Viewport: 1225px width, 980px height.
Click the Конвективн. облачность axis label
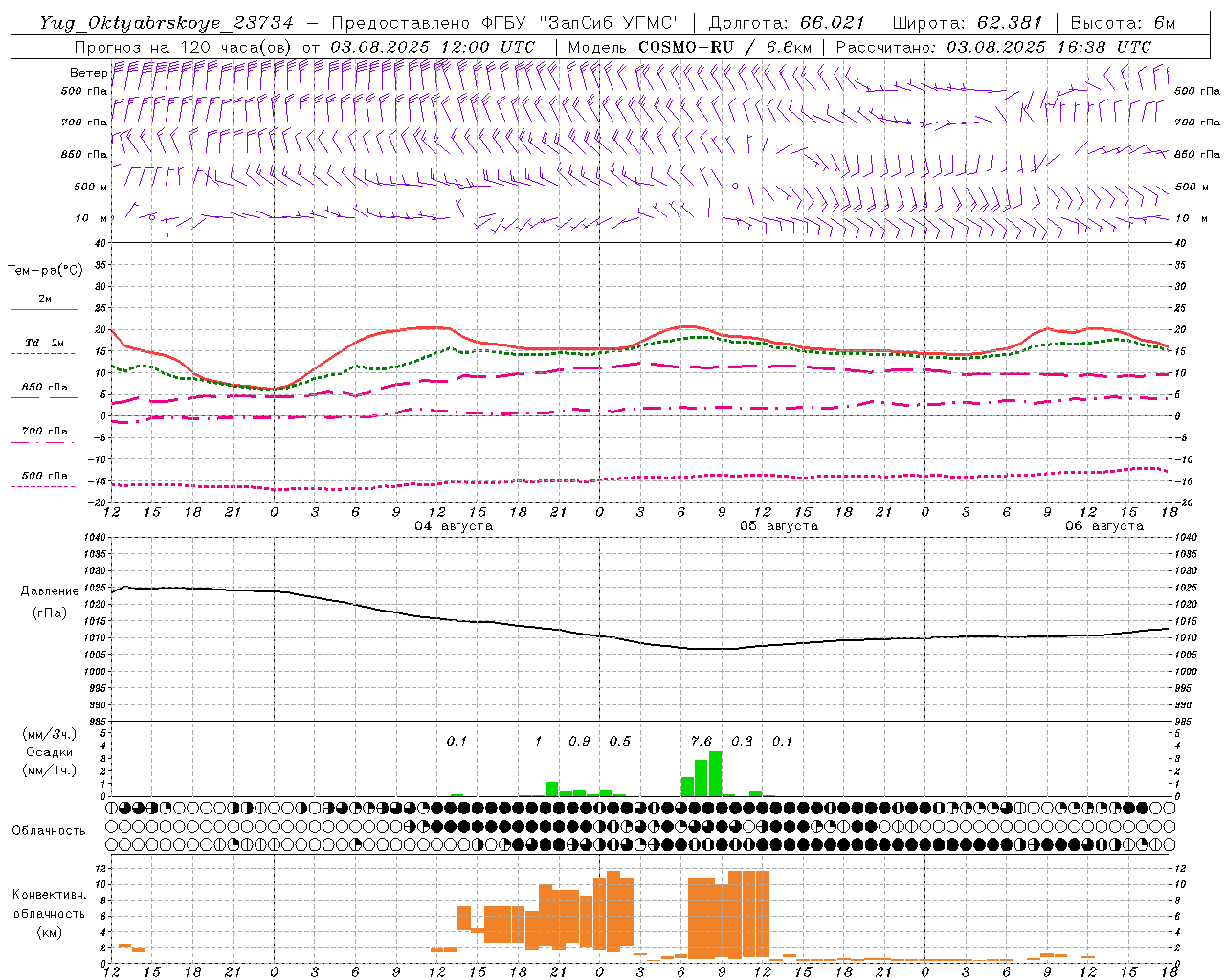click(x=49, y=913)
